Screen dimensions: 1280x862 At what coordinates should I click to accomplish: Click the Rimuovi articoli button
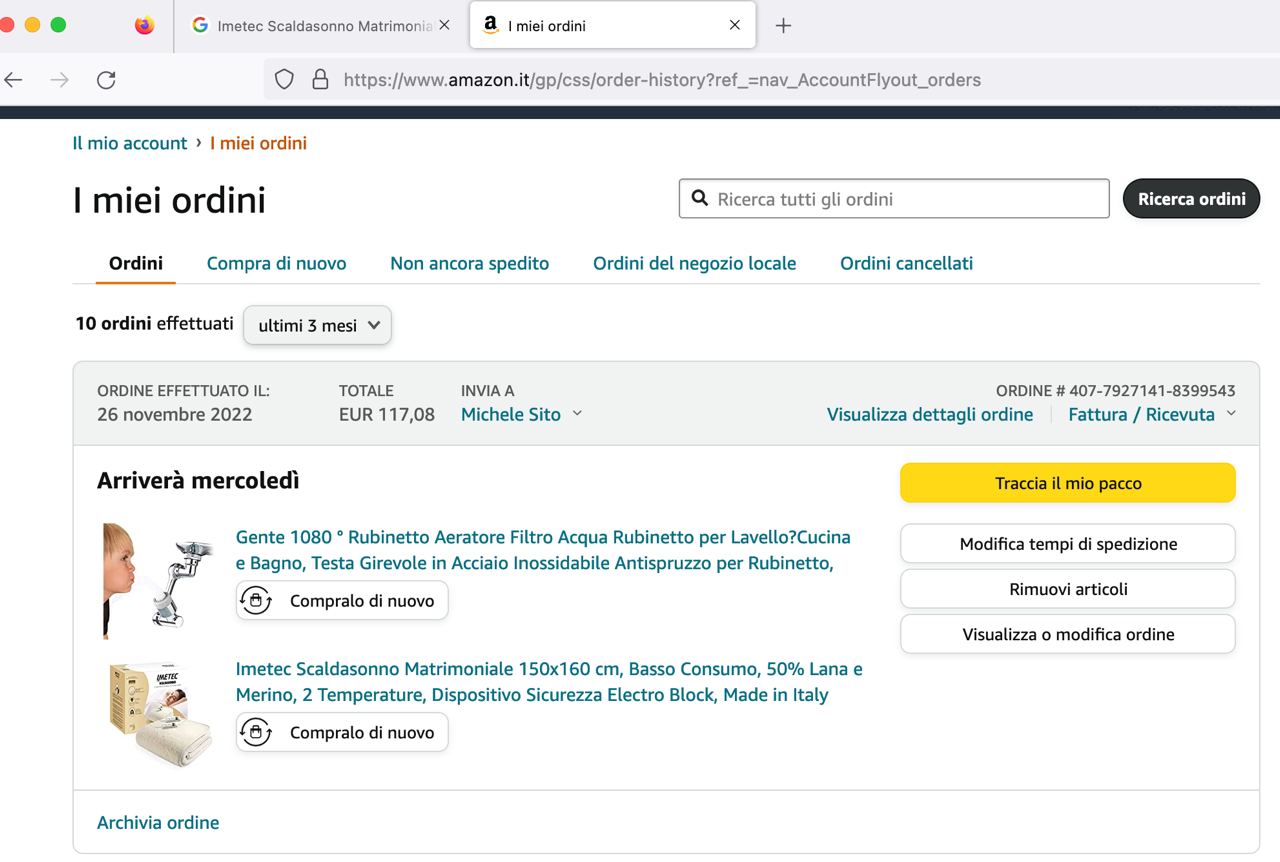click(x=1068, y=589)
